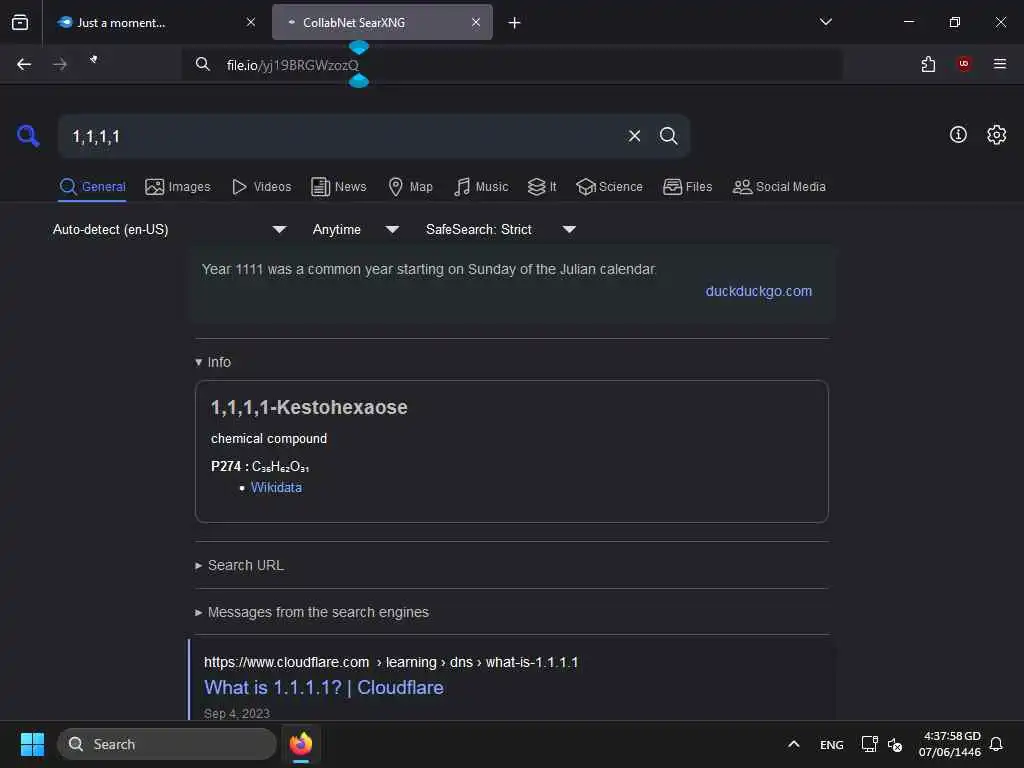This screenshot has width=1024, height=768.
Task: Switch to the Images category
Action: pyautogui.click(x=178, y=187)
